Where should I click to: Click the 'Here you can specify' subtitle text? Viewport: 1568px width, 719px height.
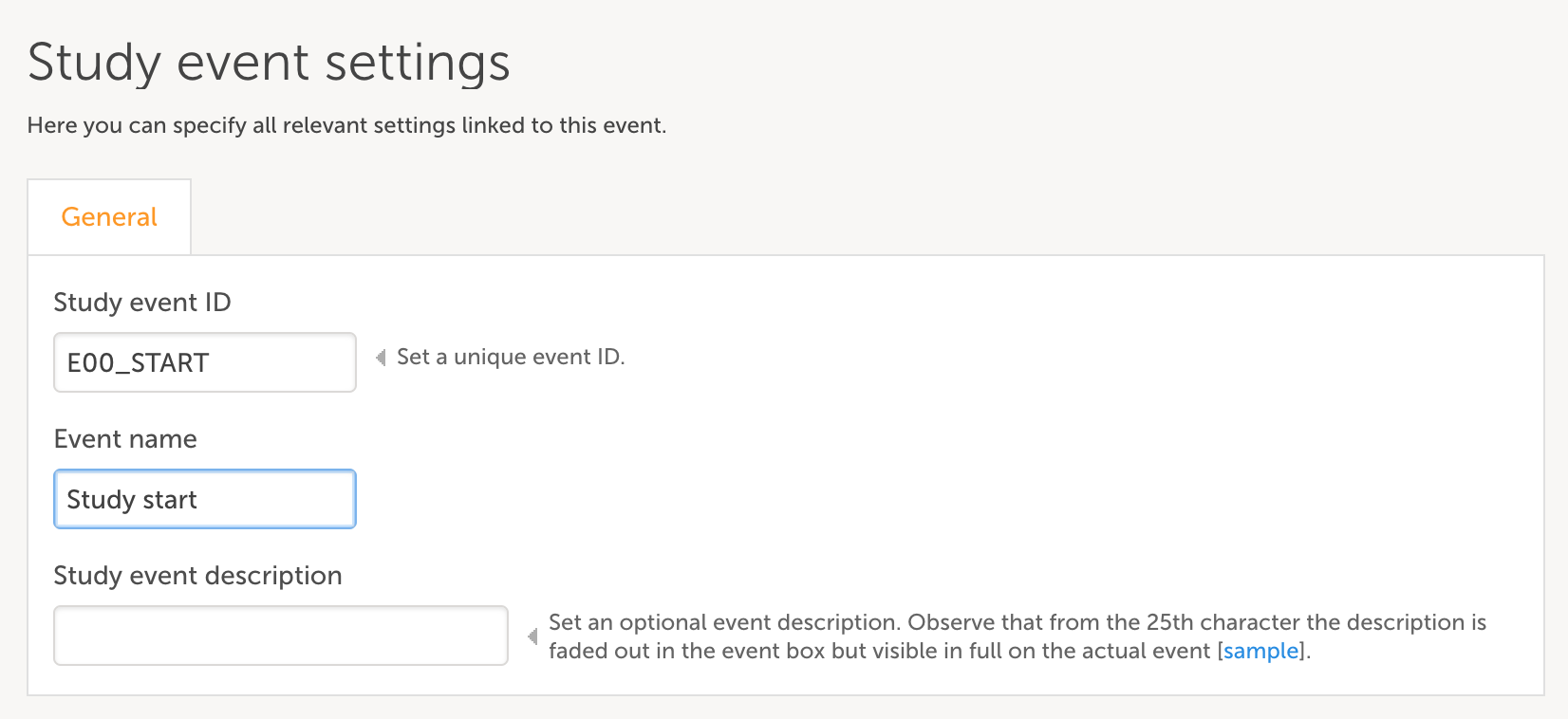pos(346,125)
